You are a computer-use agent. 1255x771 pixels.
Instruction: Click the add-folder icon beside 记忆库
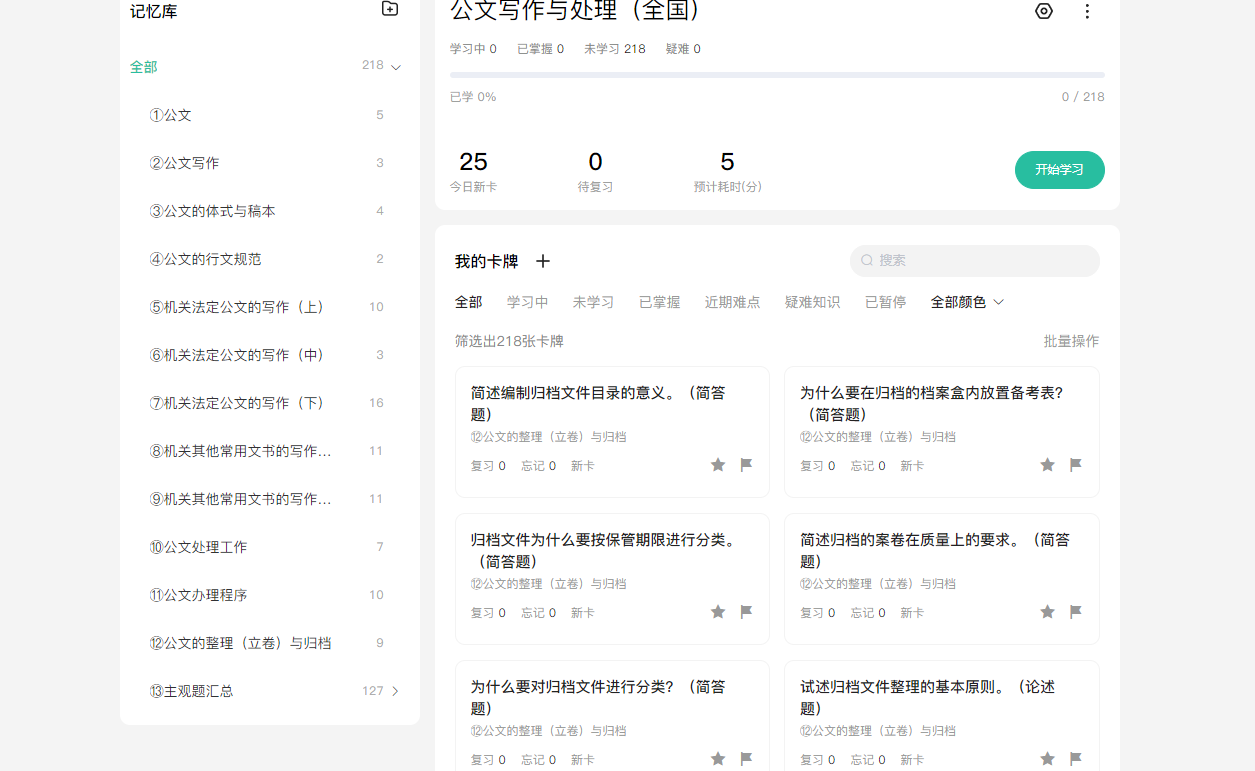click(390, 9)
